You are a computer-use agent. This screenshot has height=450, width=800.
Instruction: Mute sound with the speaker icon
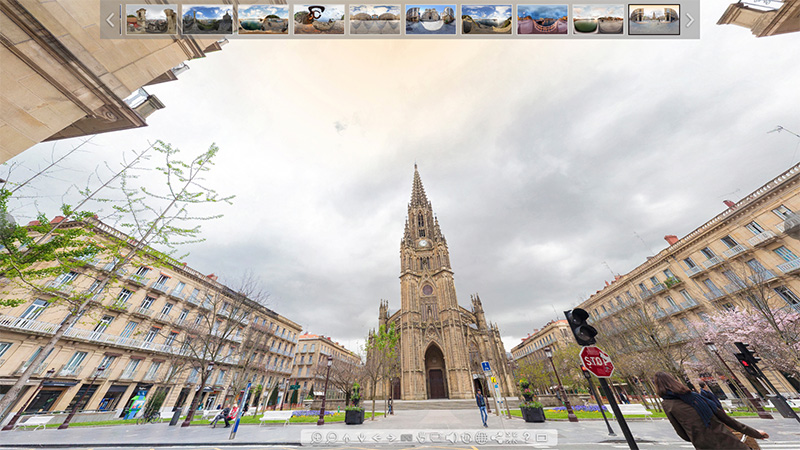(x=451, y=438)
